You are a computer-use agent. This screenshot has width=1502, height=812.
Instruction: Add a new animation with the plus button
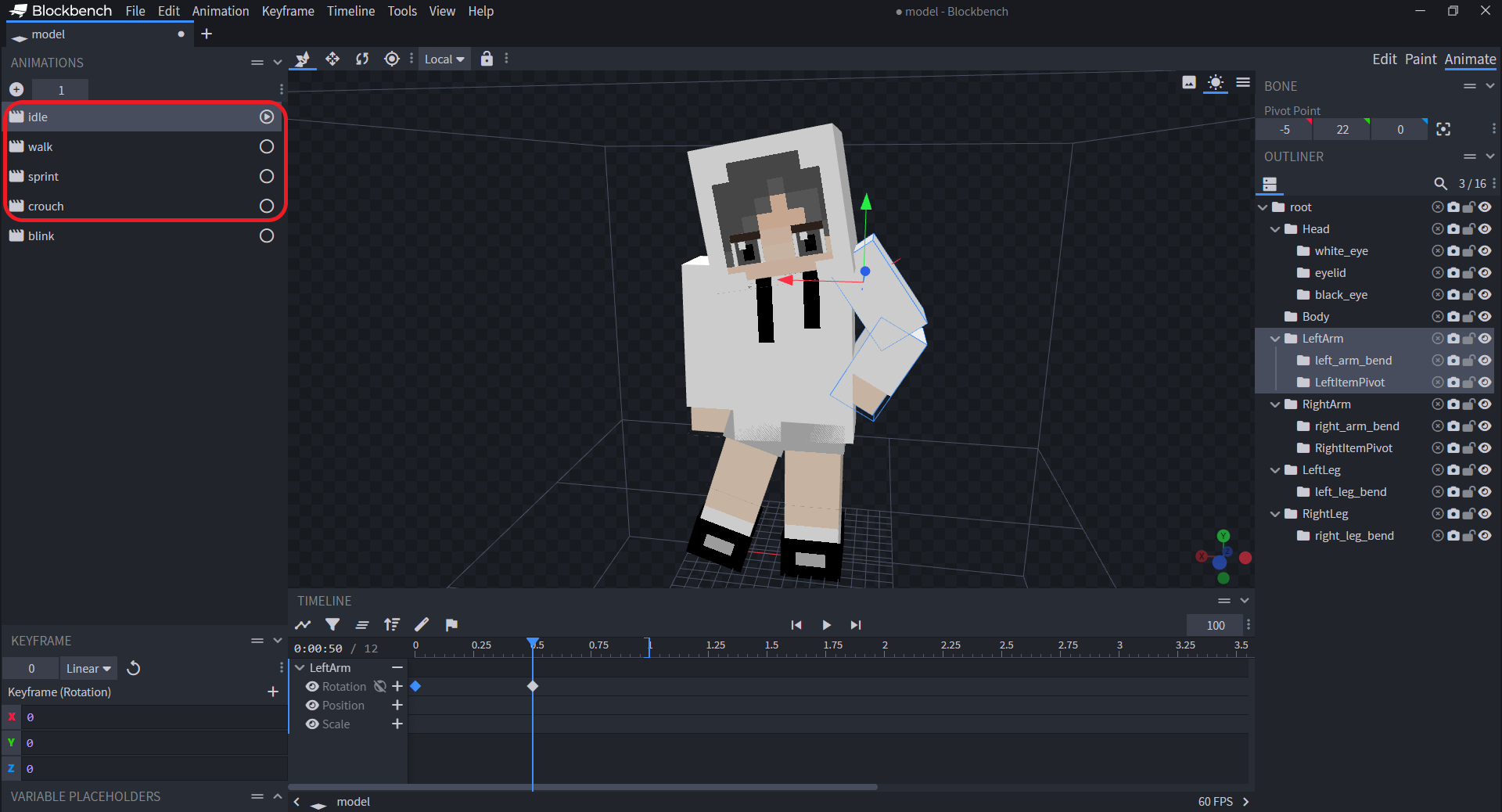tap(16, 89)
